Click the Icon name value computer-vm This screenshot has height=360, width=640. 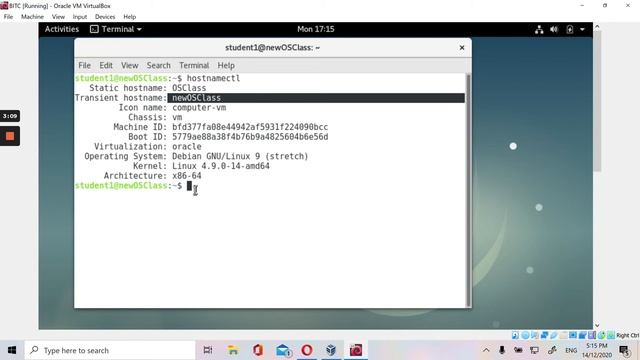[x=199, y=108]
